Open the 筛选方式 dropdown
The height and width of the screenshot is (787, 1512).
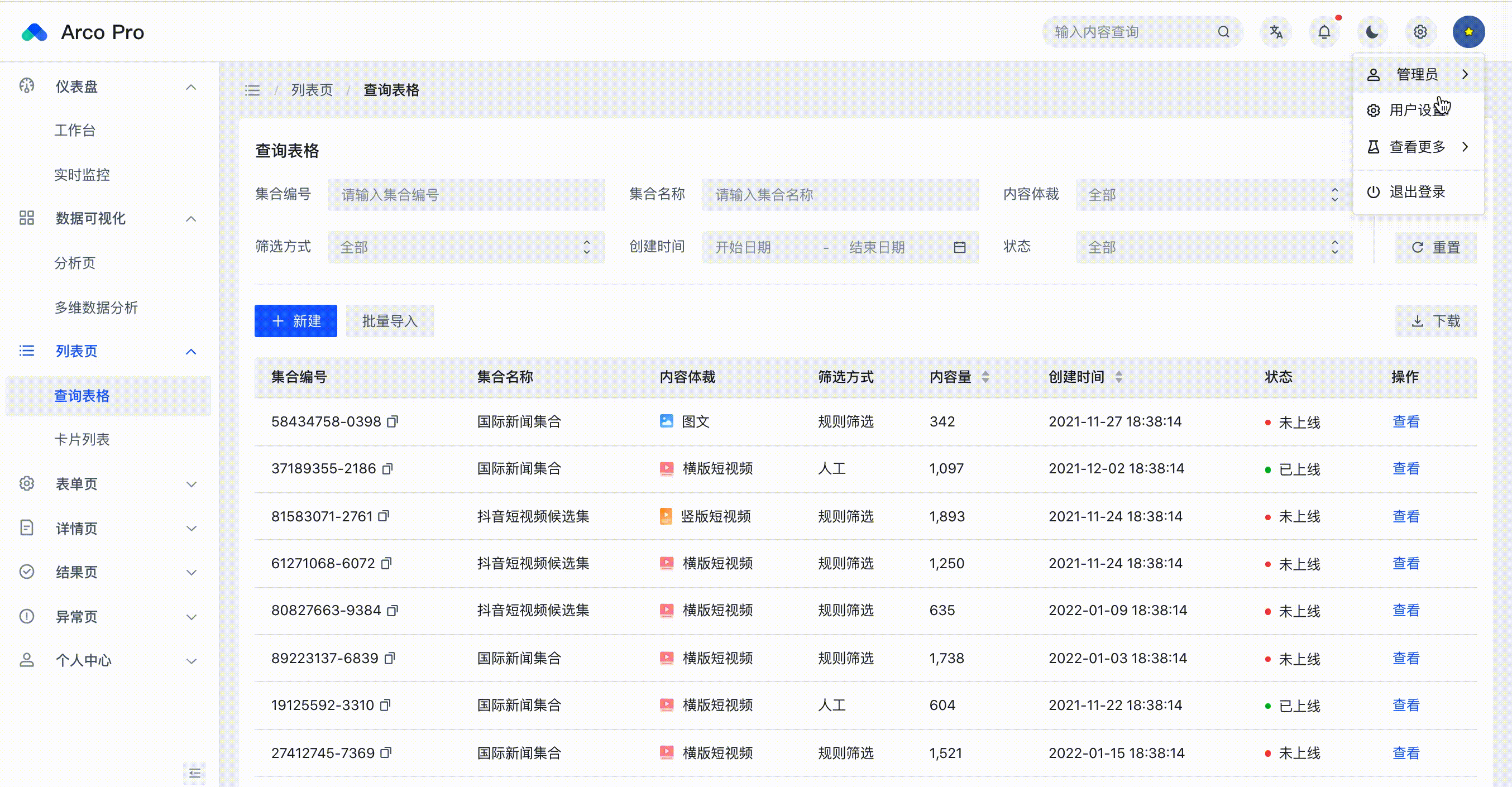[466, 247]
